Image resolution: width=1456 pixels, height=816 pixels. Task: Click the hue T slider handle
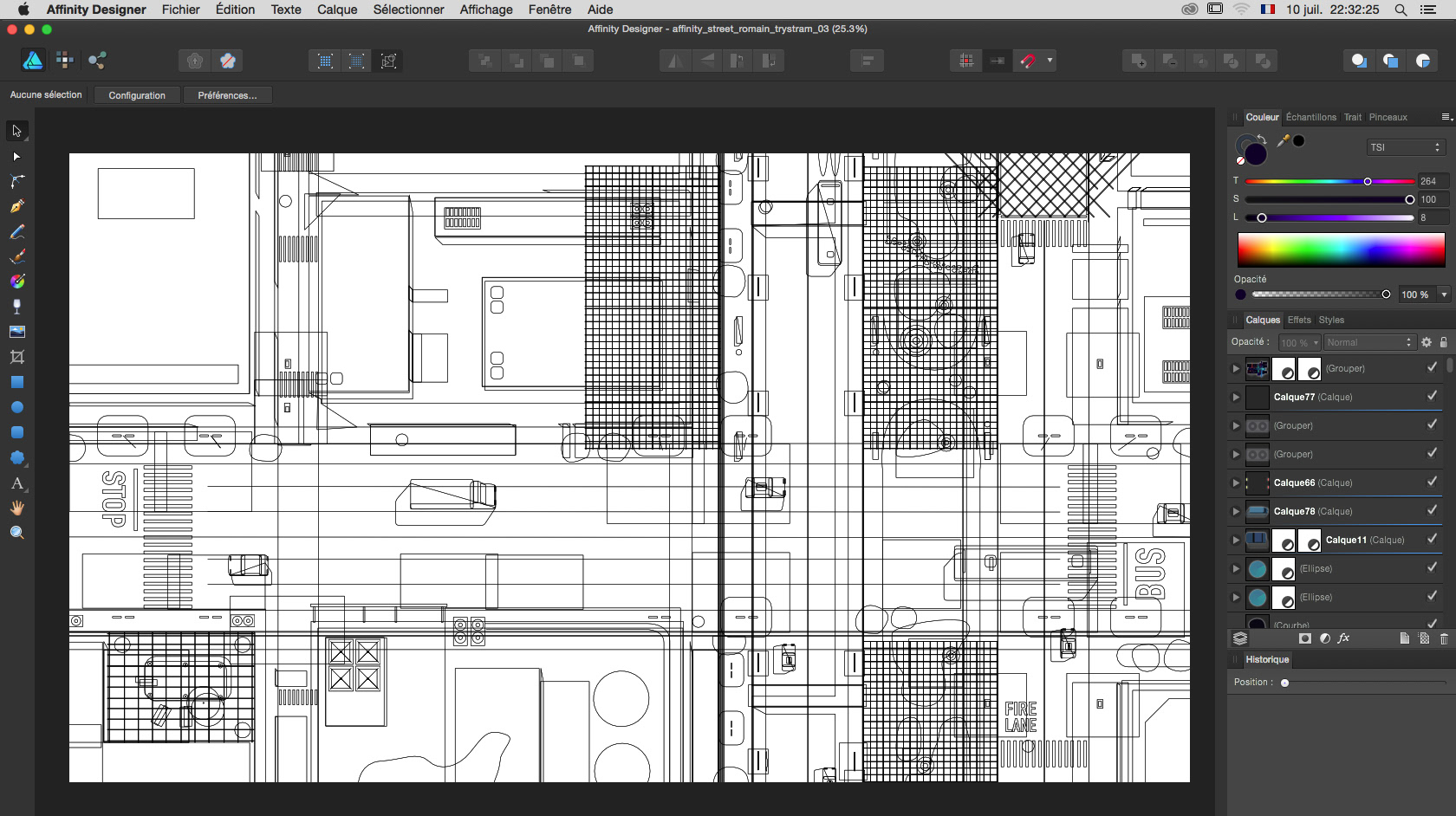[x=1368, y=181]
